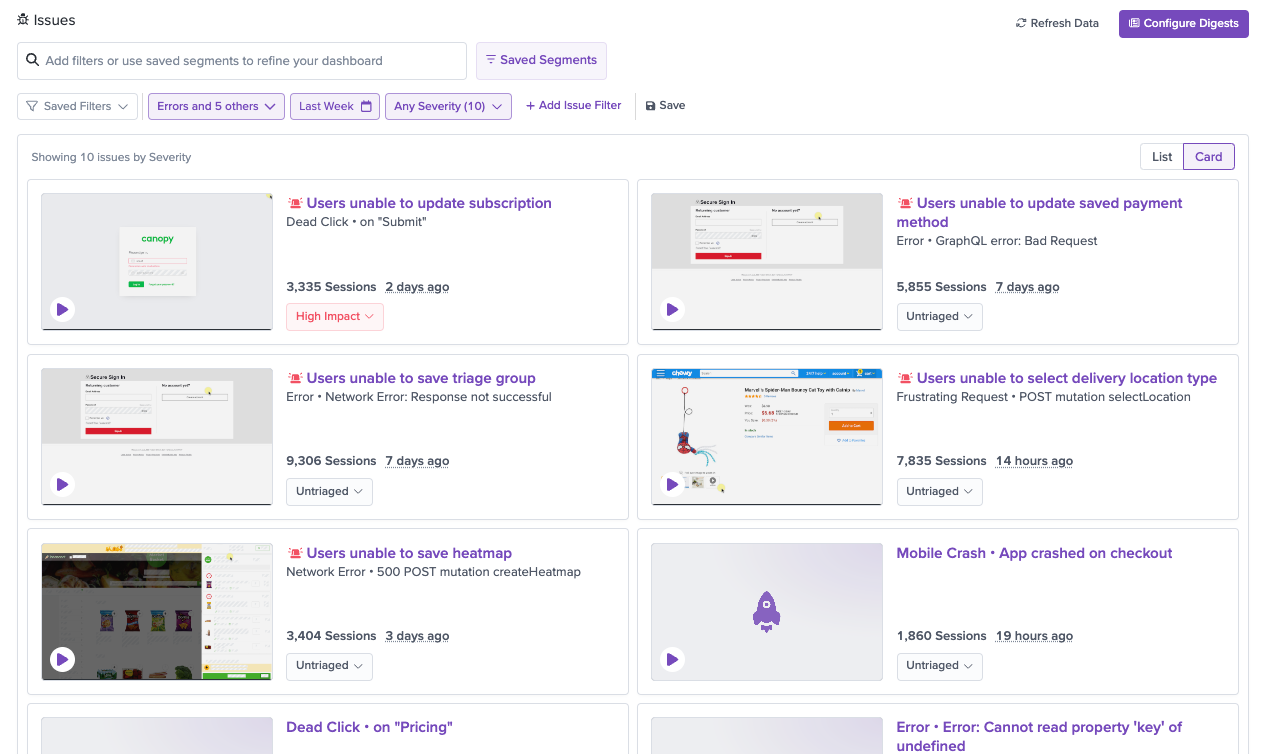Click the digest icon in Configure Digests

[1134, 23]
